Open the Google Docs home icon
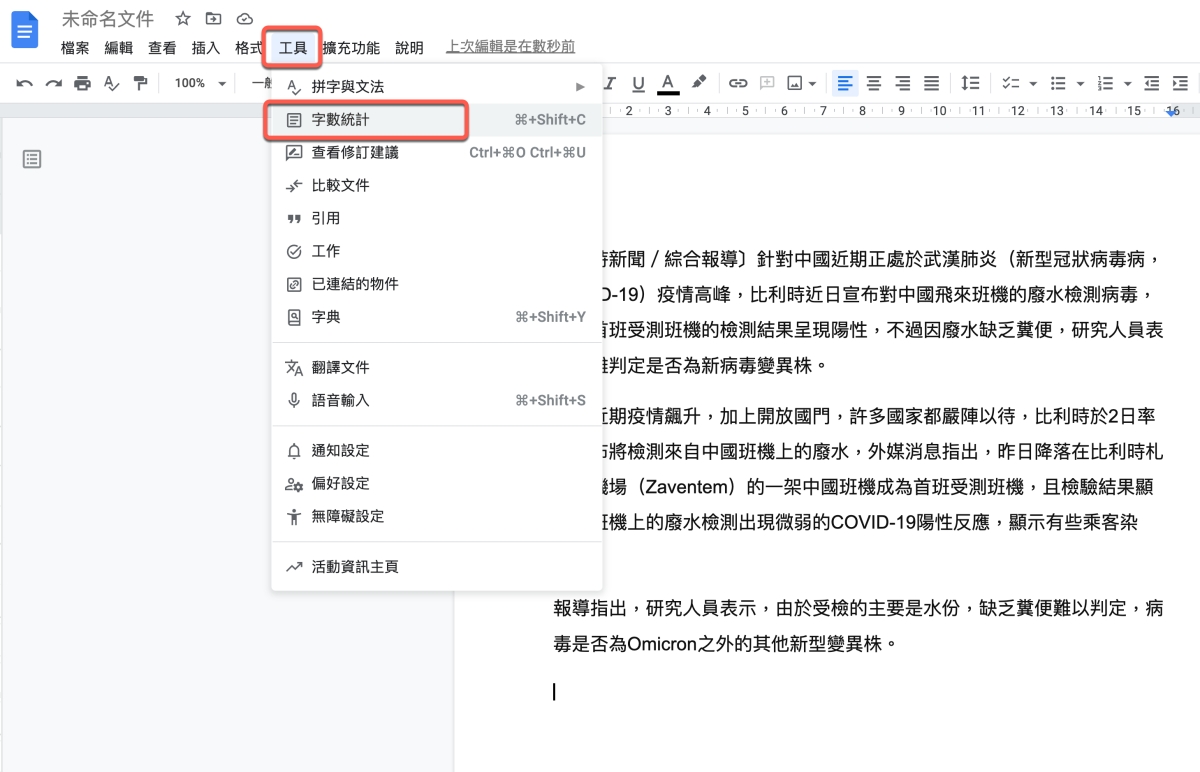 [x=24, y=31]
